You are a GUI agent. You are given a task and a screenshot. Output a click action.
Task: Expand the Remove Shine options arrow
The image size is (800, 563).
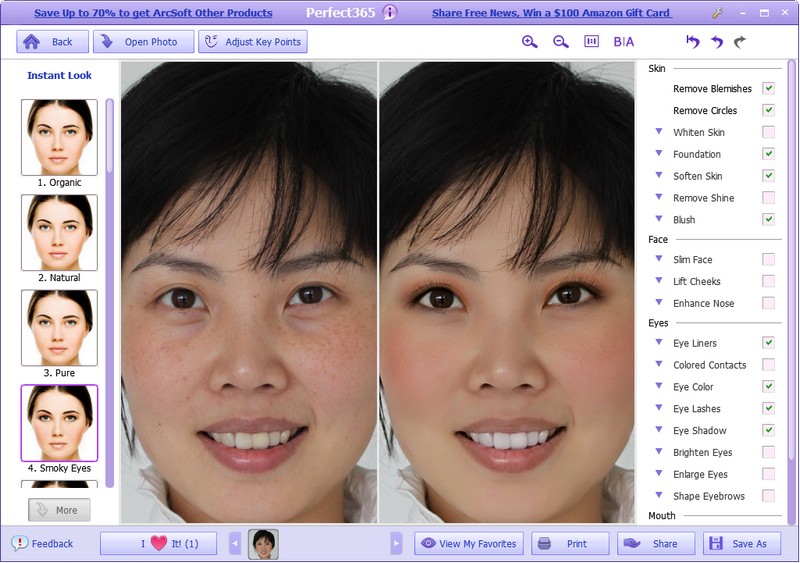point(659,197)
